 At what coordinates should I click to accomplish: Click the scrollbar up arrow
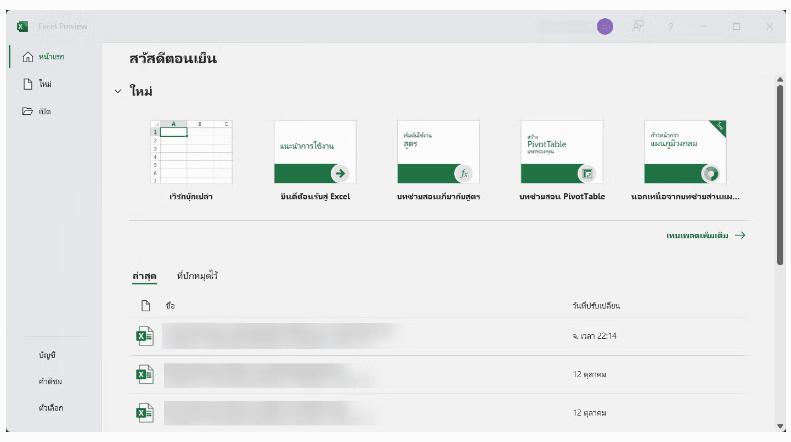780,80
